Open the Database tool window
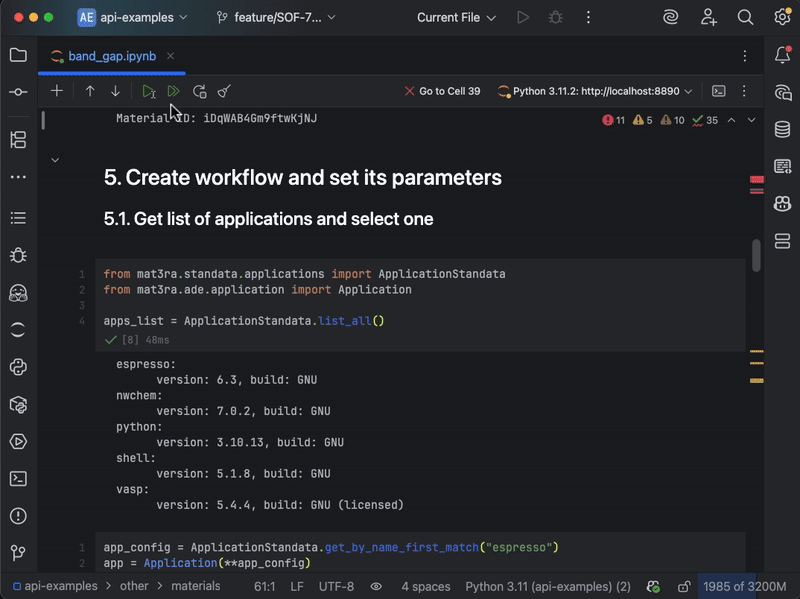The image size is (800, 599). (782, 129)
